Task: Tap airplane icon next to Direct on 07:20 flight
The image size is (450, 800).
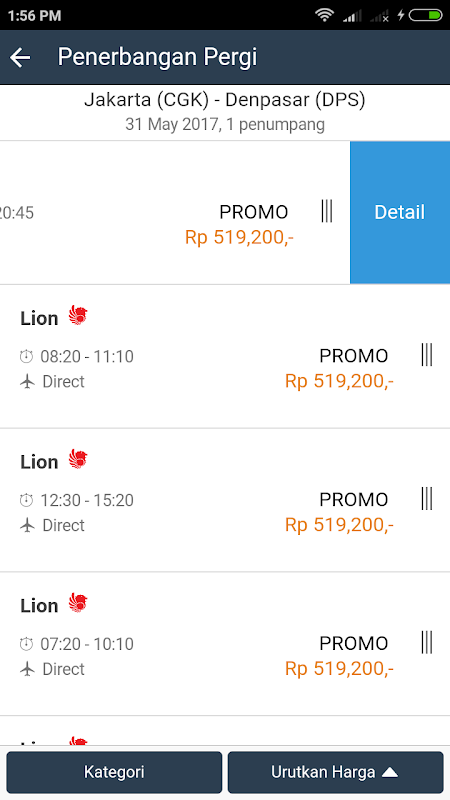Action: coord(27,669)
